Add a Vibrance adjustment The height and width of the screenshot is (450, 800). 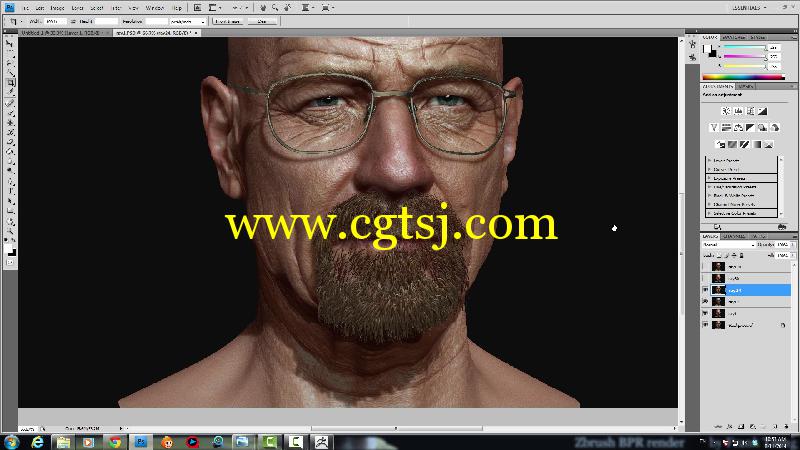(714, 128)
